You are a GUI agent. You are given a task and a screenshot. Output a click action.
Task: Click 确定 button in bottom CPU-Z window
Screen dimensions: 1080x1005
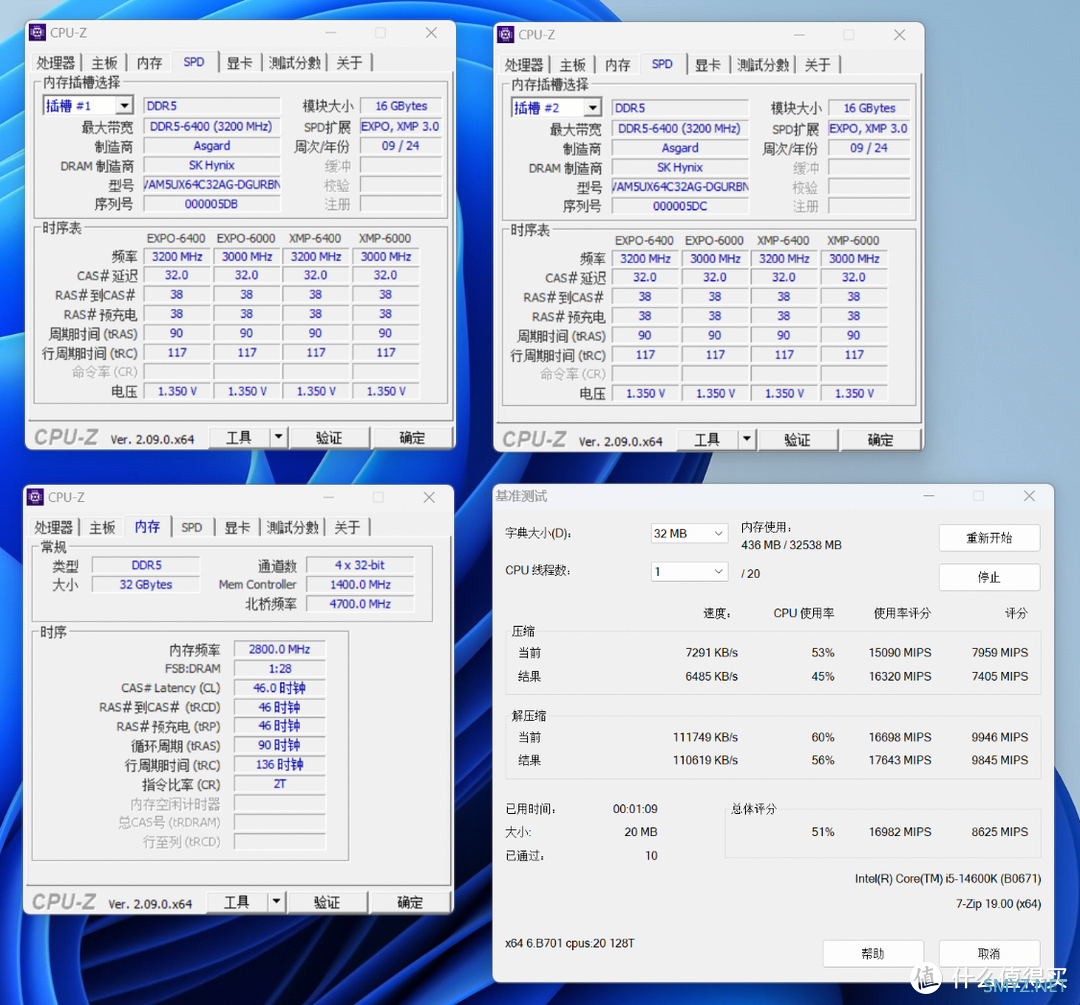pos(410,902)
